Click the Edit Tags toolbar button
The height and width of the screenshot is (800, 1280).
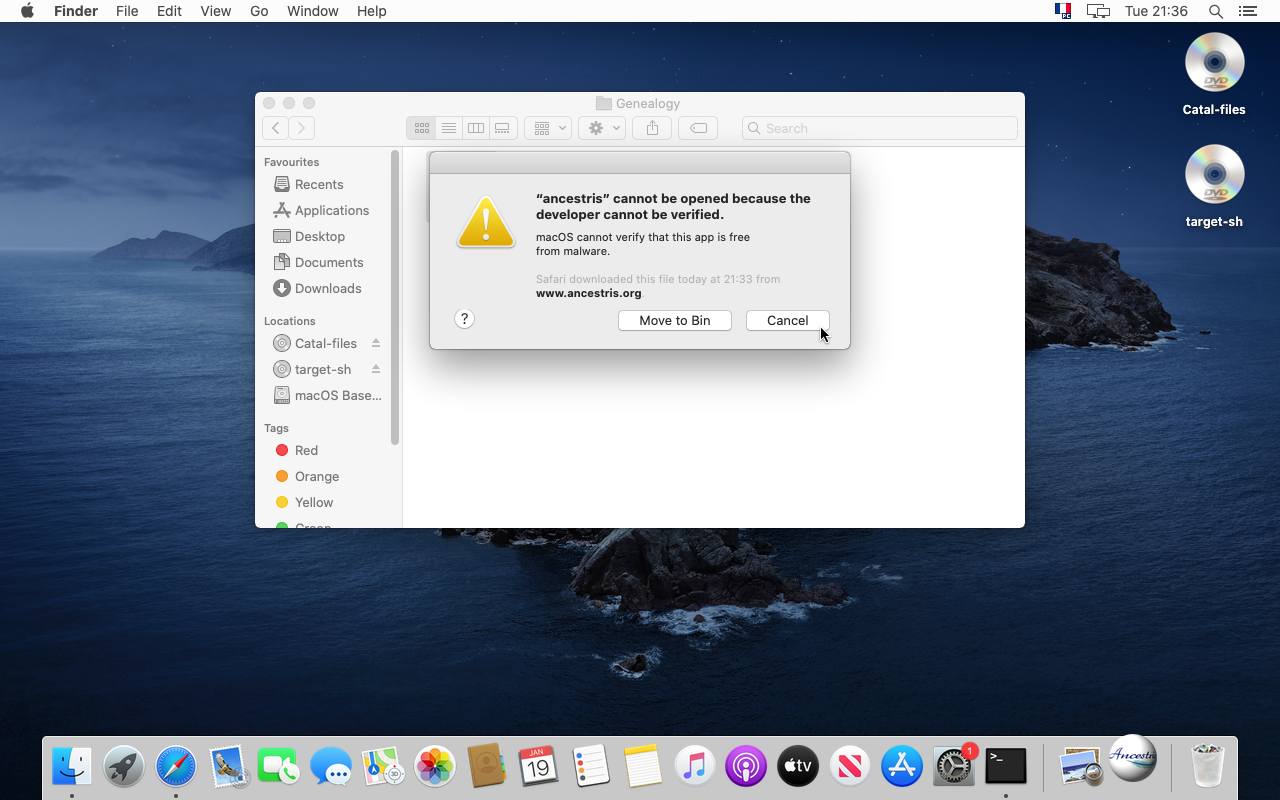click(698, 128)
